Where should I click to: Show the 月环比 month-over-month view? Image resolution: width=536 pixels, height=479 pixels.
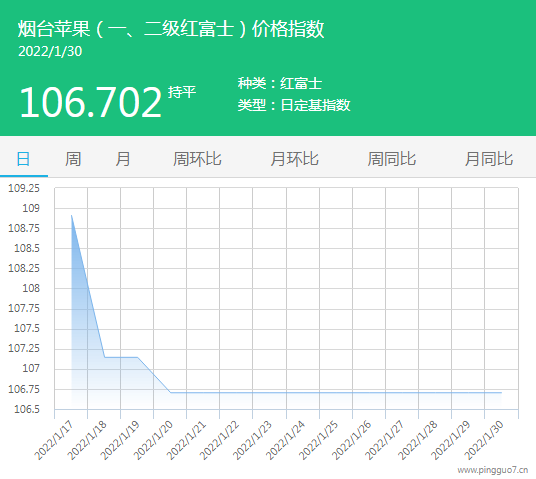coord(294,159)
